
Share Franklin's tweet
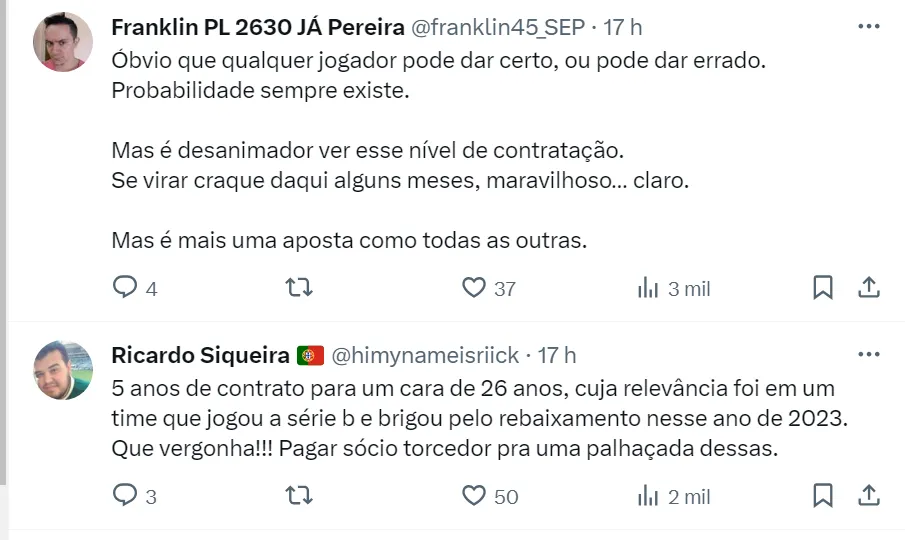(870, 288)
